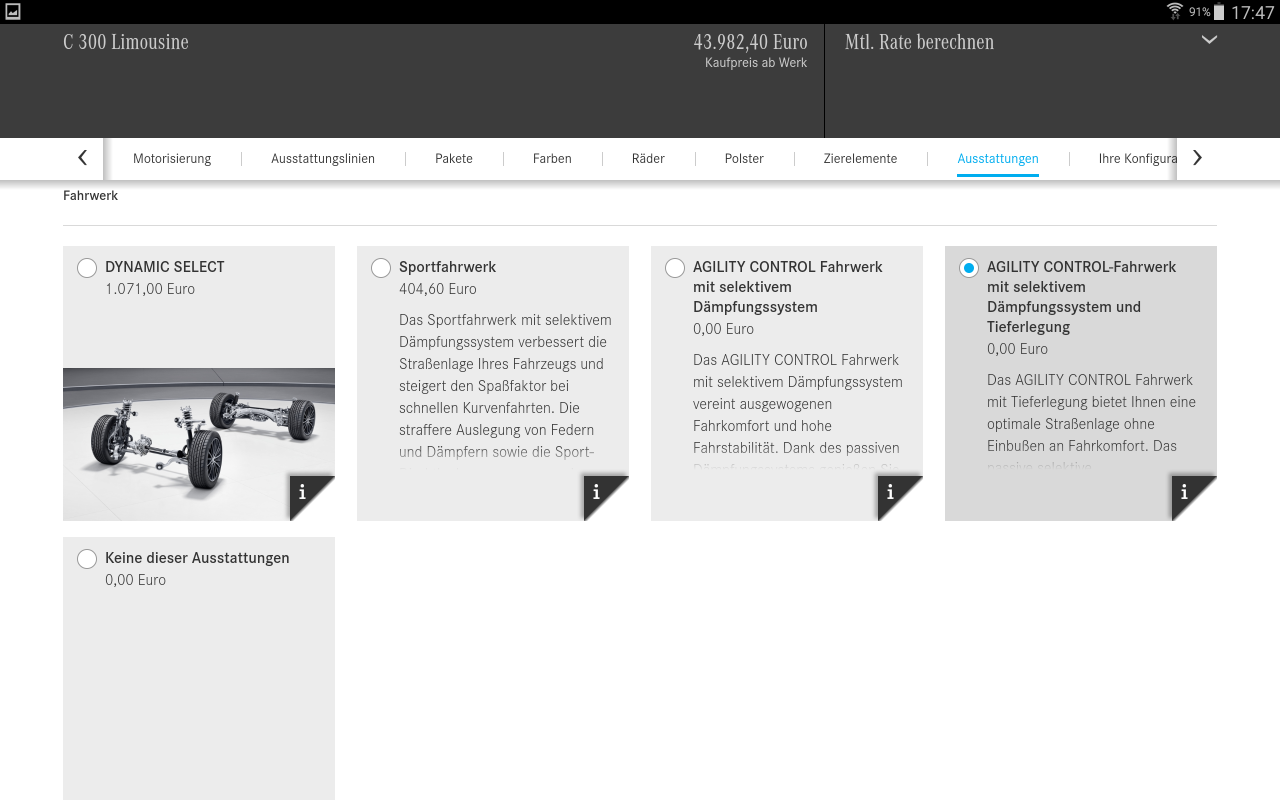Choose Keine dieser Ausstattungen radio button

tap(87, 558)
